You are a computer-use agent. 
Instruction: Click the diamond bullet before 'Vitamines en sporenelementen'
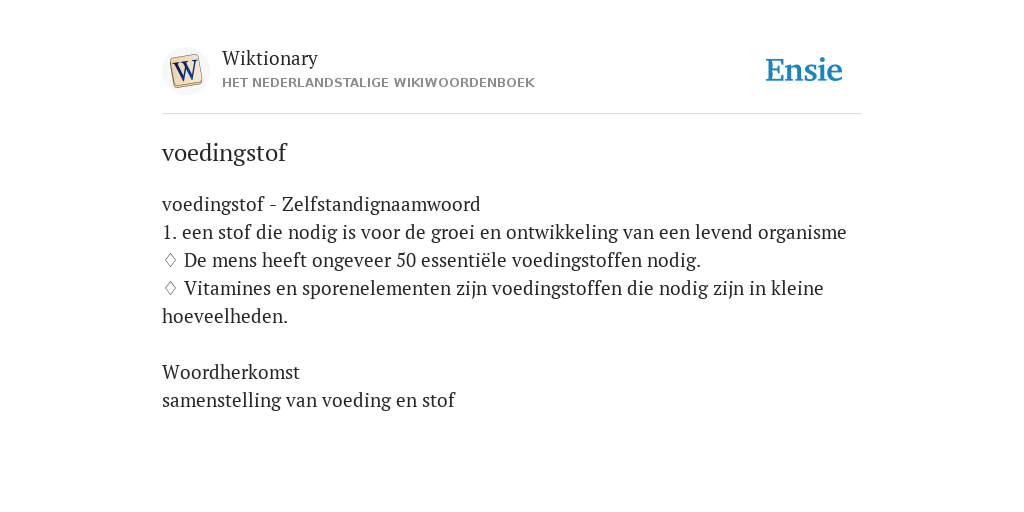pyautogui.click(x=170, y=289)
